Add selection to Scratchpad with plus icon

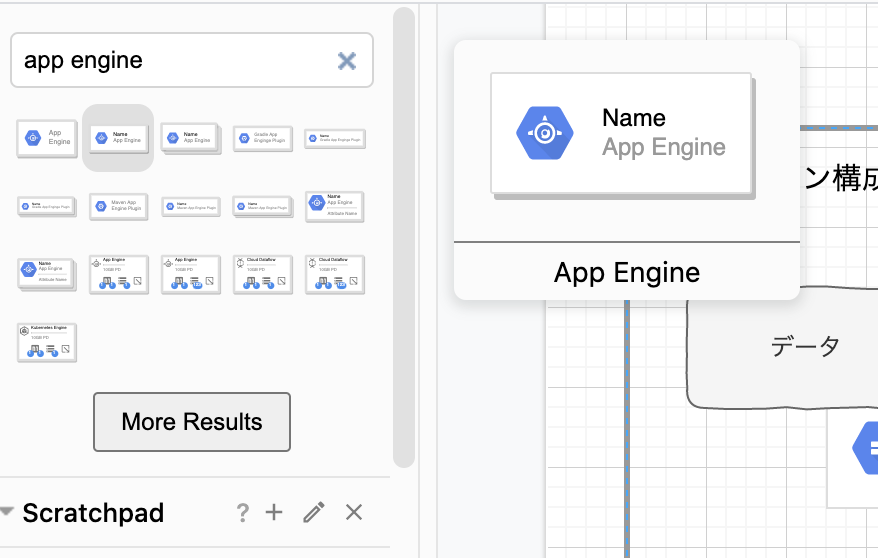pos(274,512)
